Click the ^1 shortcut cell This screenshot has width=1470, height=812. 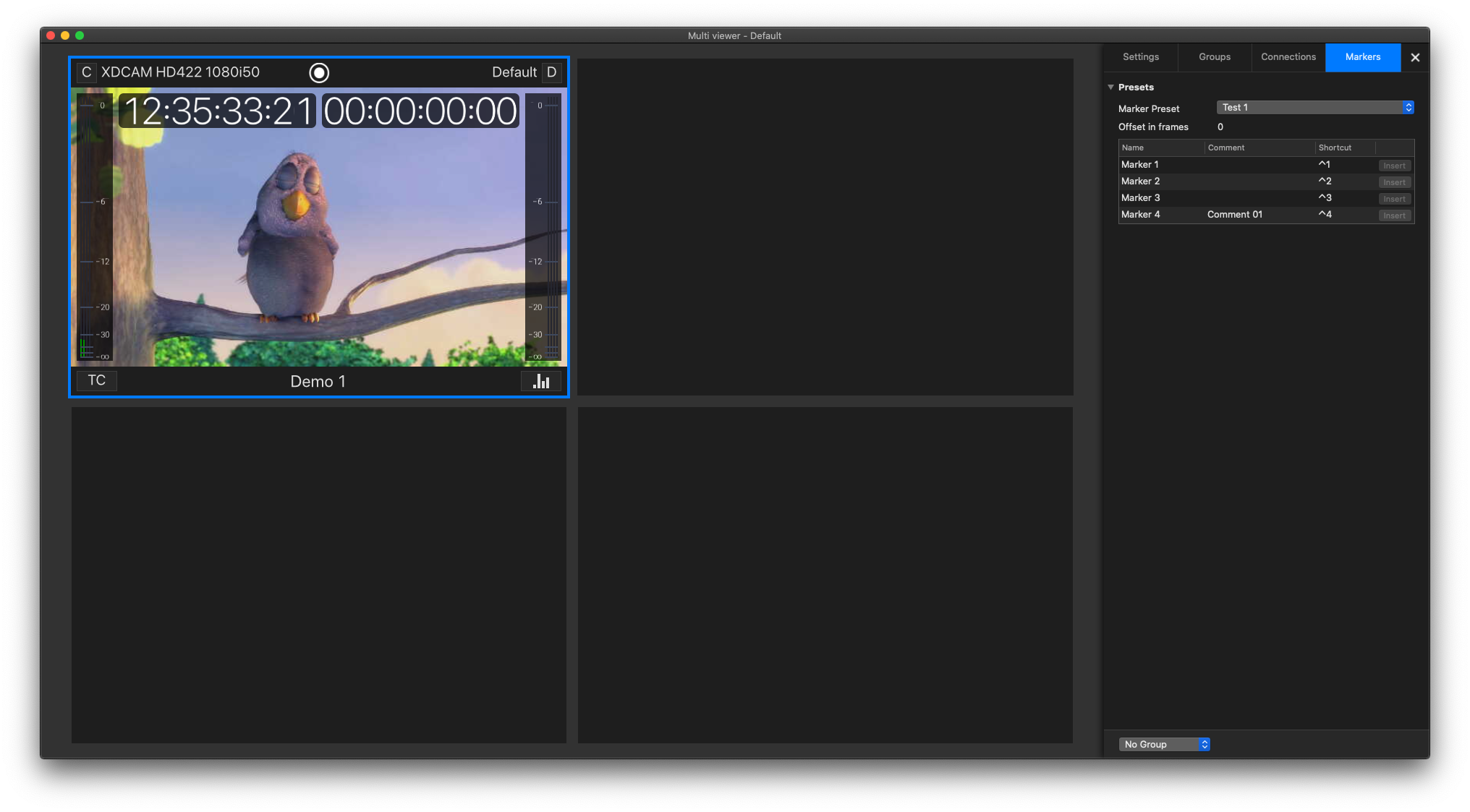1325,165
